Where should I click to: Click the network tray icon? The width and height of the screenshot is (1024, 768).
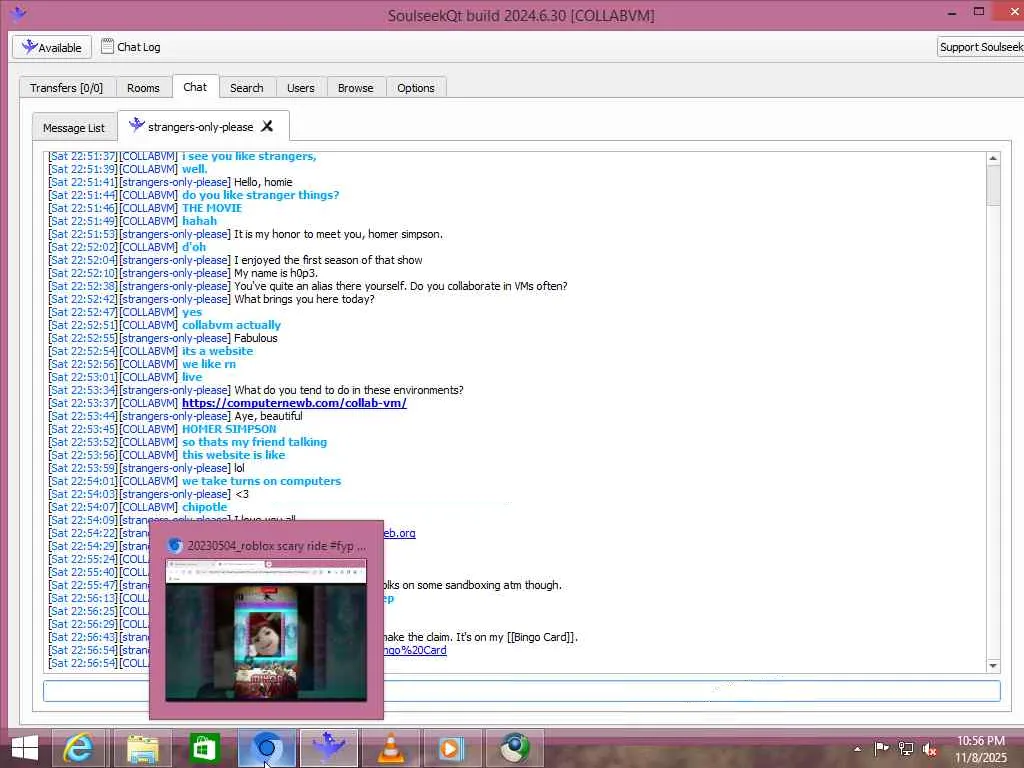coord(906,748)
